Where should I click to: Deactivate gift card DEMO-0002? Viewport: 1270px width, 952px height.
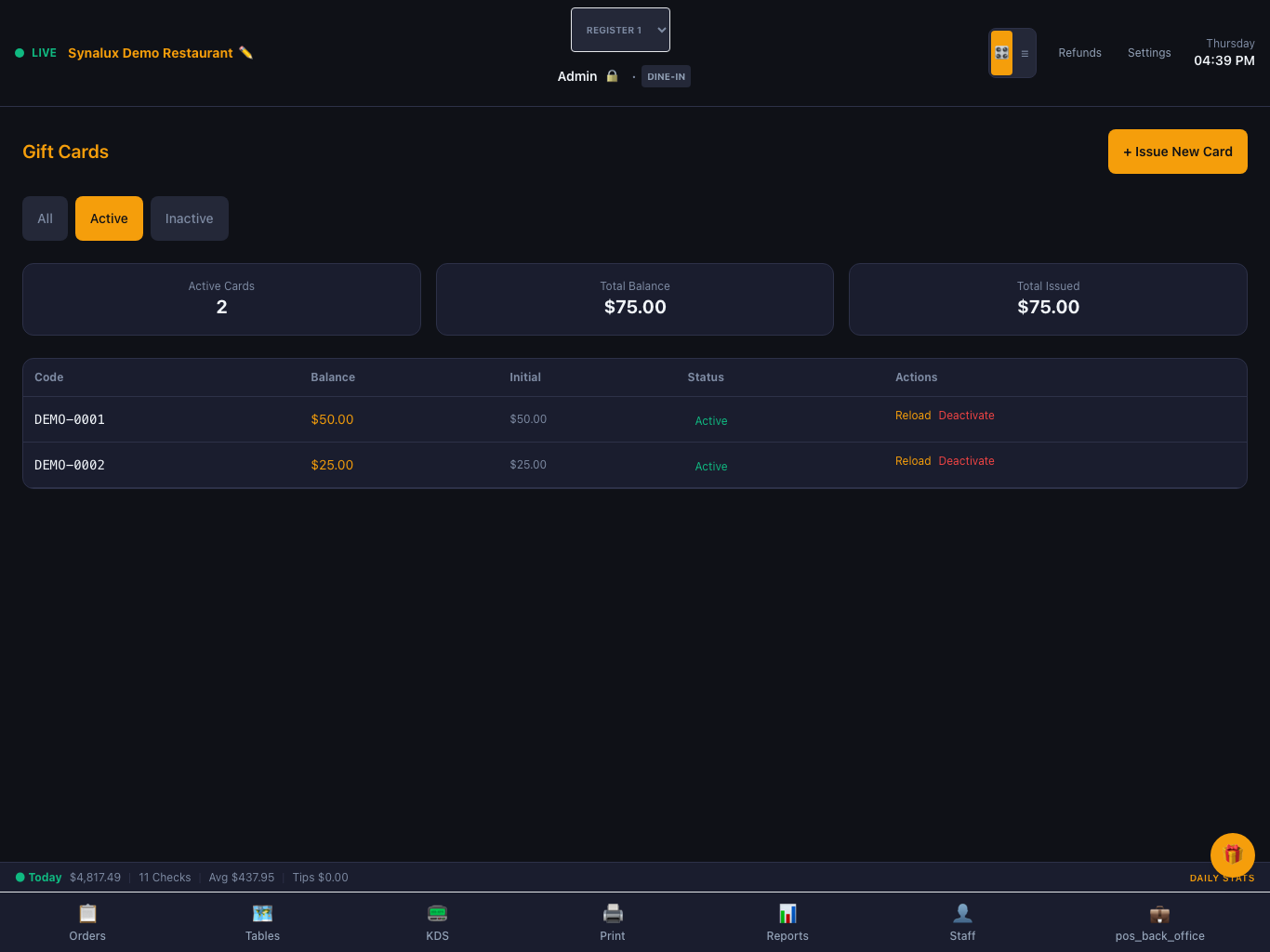[966, 461]
